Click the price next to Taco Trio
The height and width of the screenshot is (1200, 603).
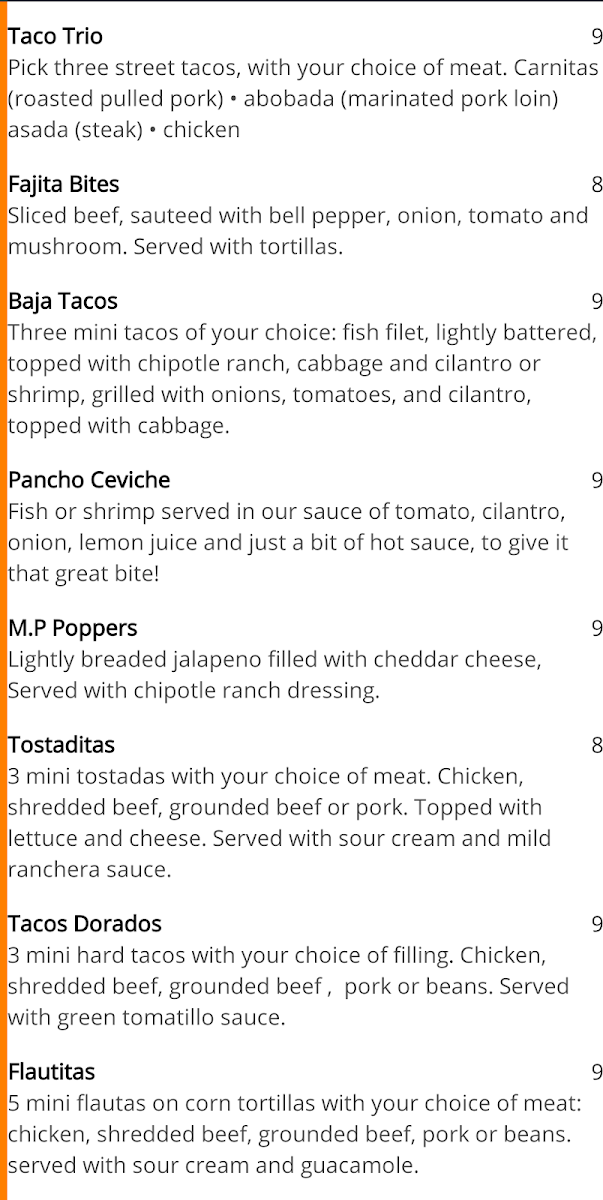[596, 37]
